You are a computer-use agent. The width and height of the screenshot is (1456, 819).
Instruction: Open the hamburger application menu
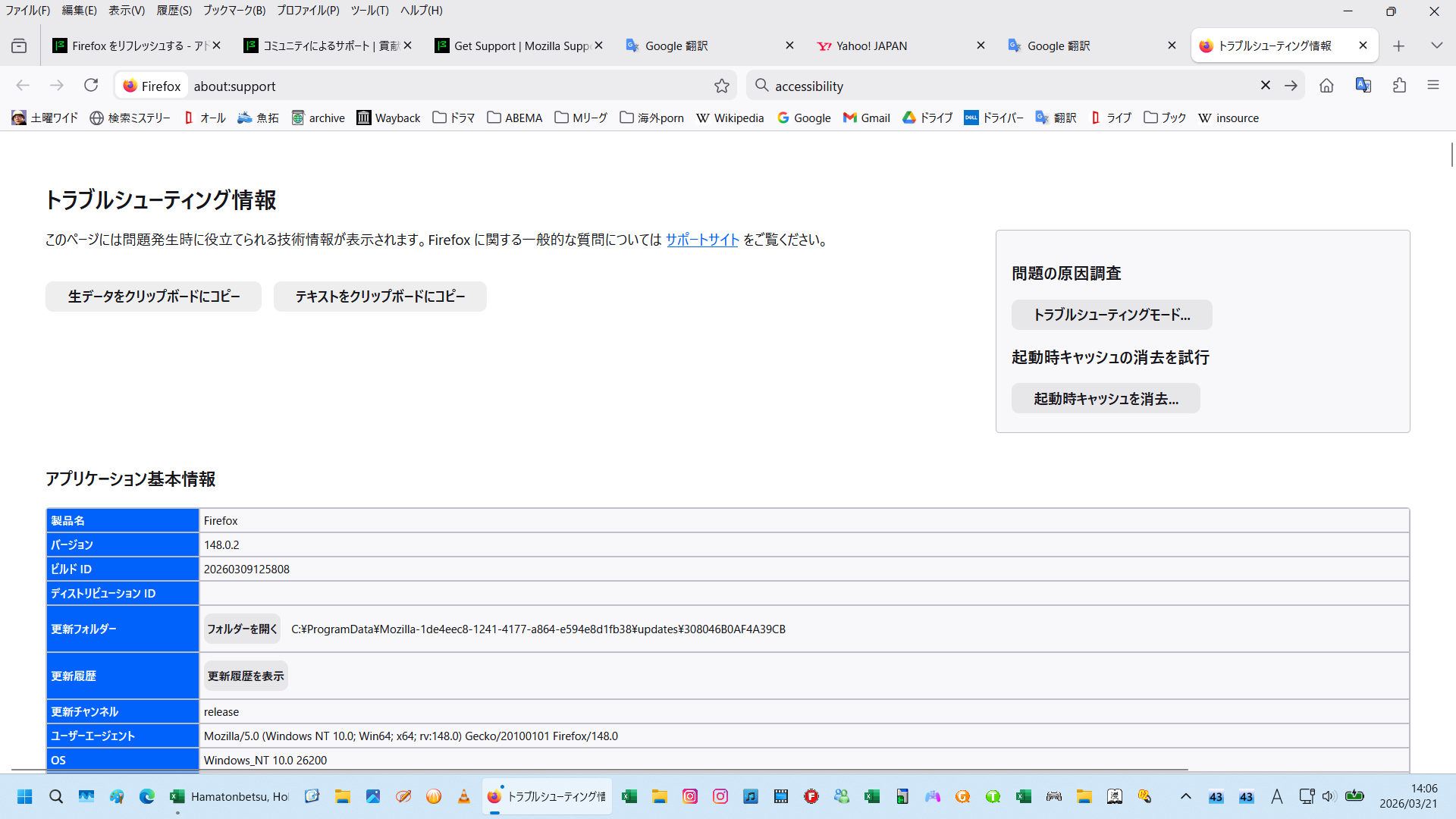point(1432,86)
